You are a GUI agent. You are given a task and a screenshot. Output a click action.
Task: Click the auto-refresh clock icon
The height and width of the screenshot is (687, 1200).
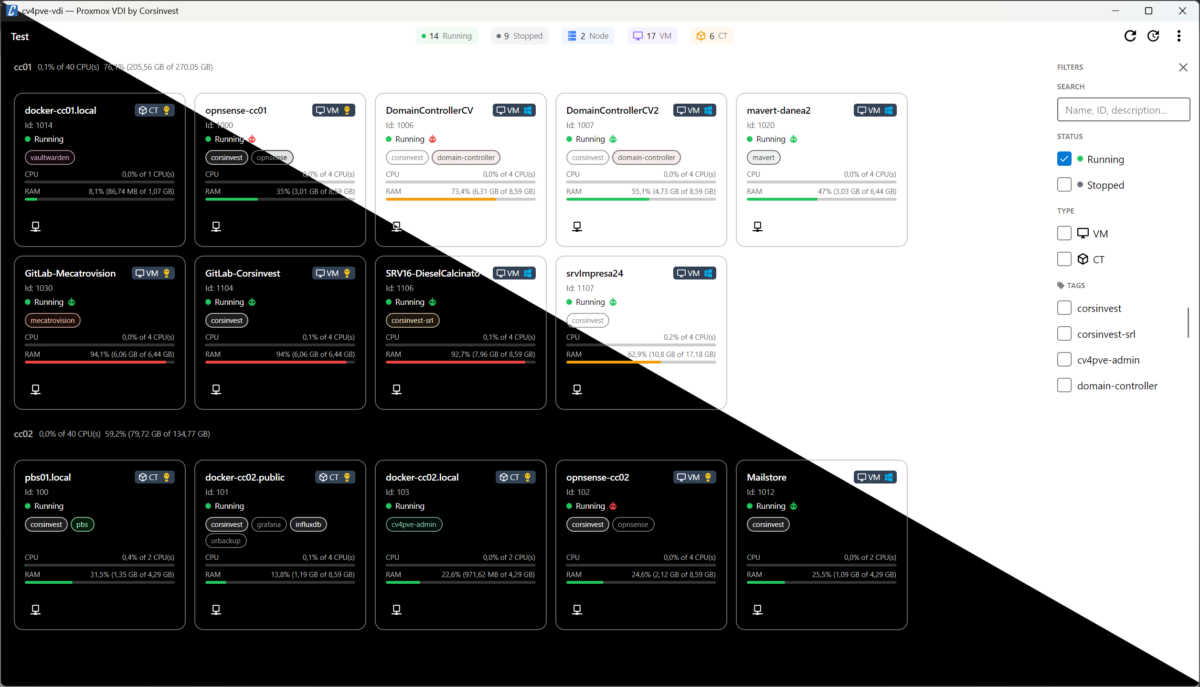(x=1153, y=36)
